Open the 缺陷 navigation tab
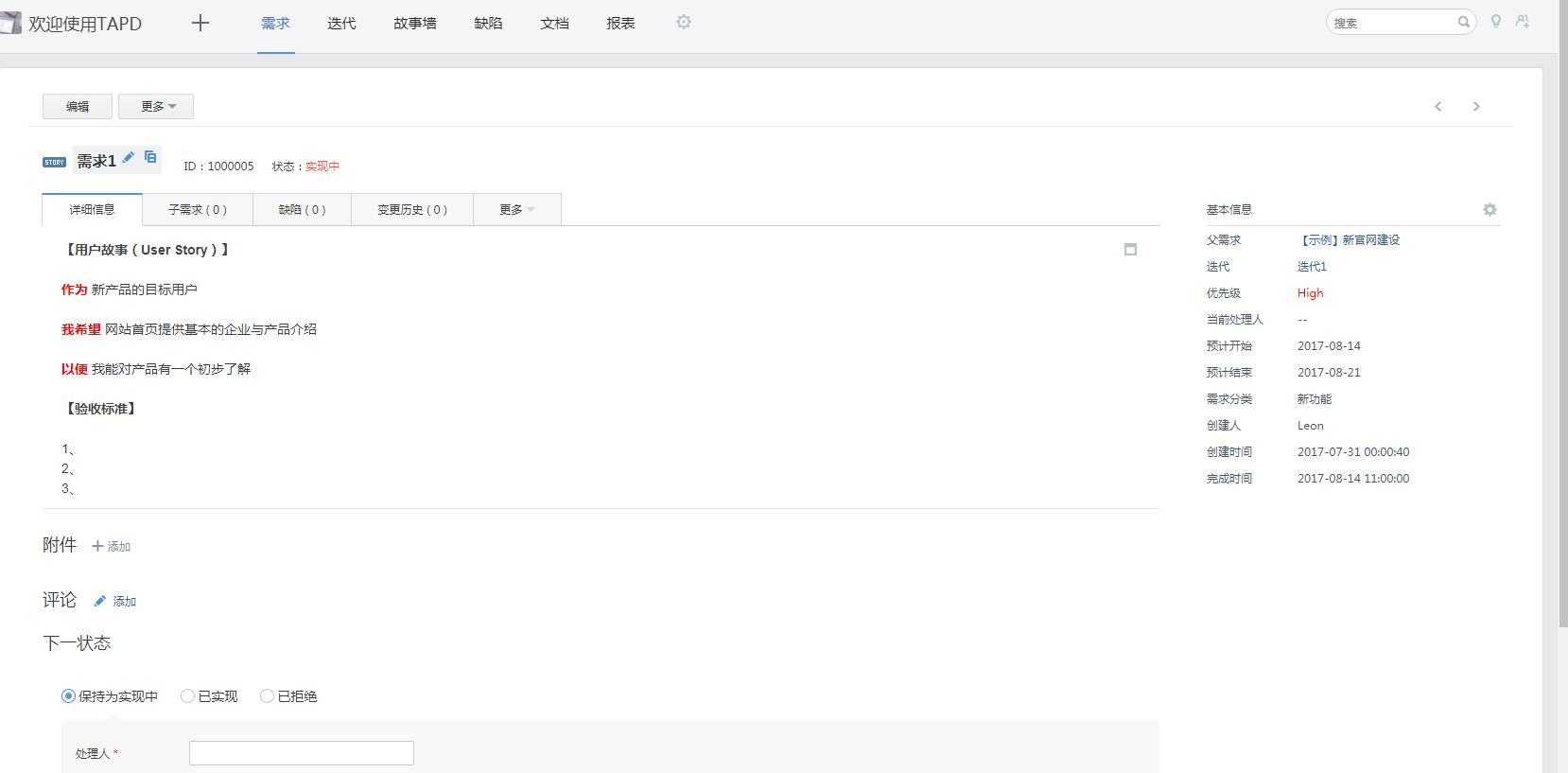Viewport: 1568px width, 773px height. 488,23
